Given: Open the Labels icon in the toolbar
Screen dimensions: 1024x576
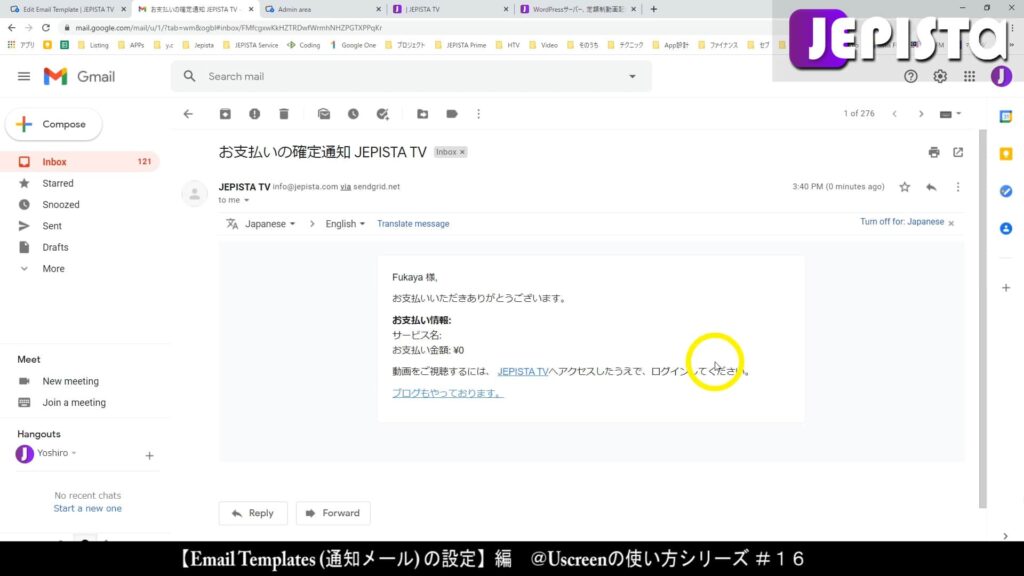Looking at the screenshot, I should (451, 114).
